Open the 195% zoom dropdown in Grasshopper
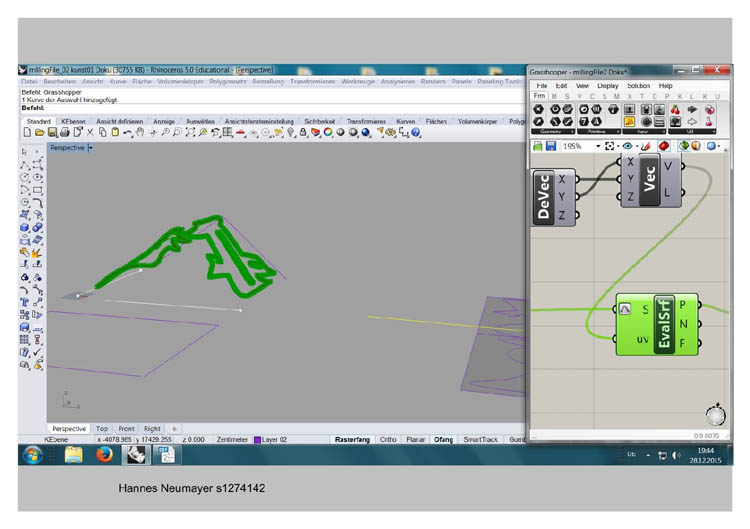 598,146
